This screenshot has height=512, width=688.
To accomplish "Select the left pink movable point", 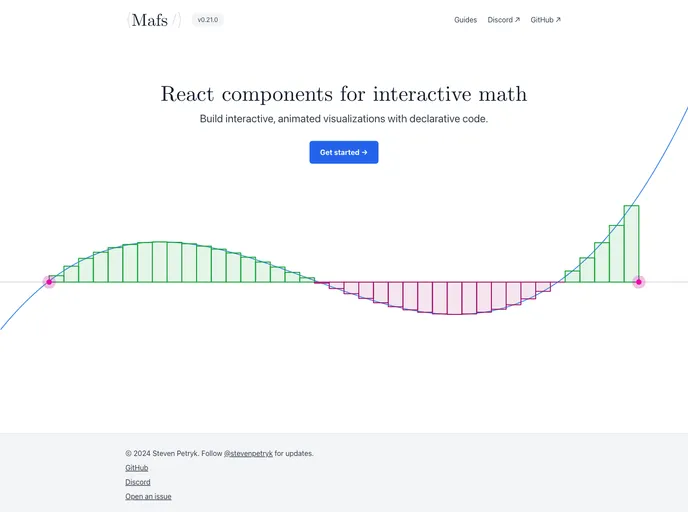I will pyautogui.click(x=49, y=282).
